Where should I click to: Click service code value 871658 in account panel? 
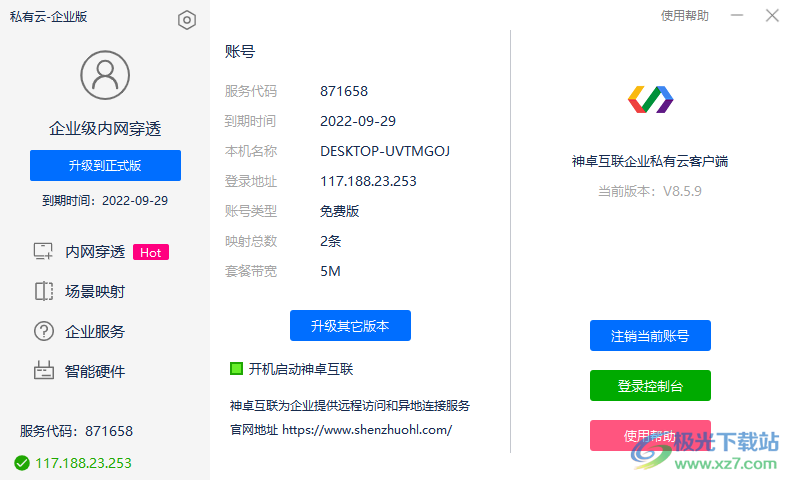coord(344,91)
